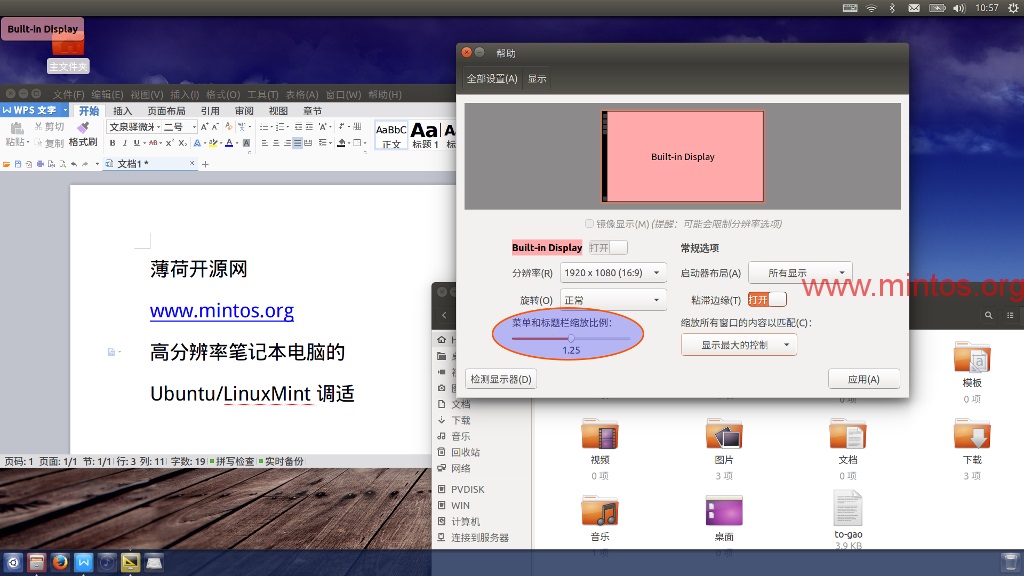Click the grow font size icon
This screenshot has width=1024, height=576.
click(204, 127)
